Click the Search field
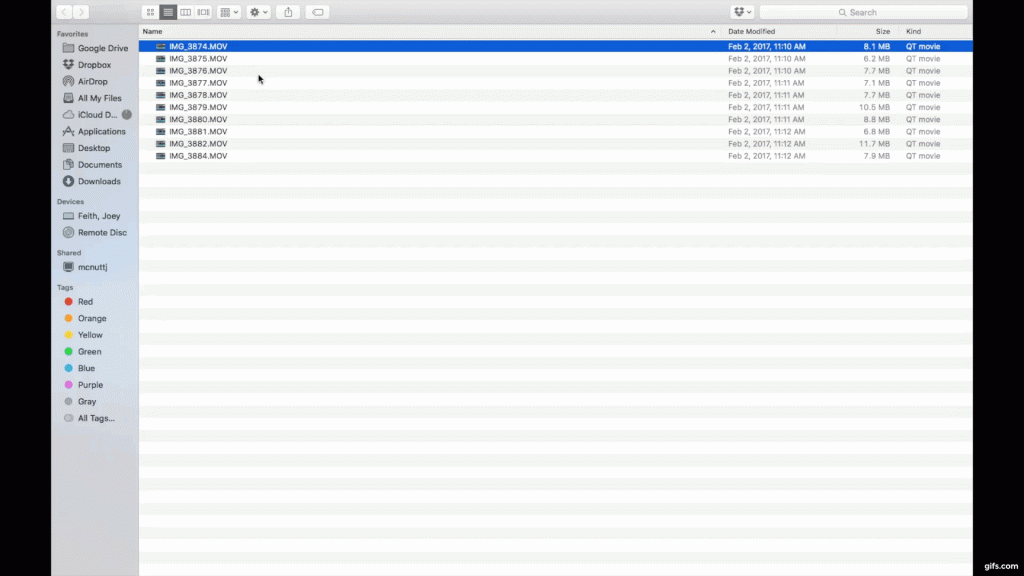The image size is (1024, 576). pos(863,12)
